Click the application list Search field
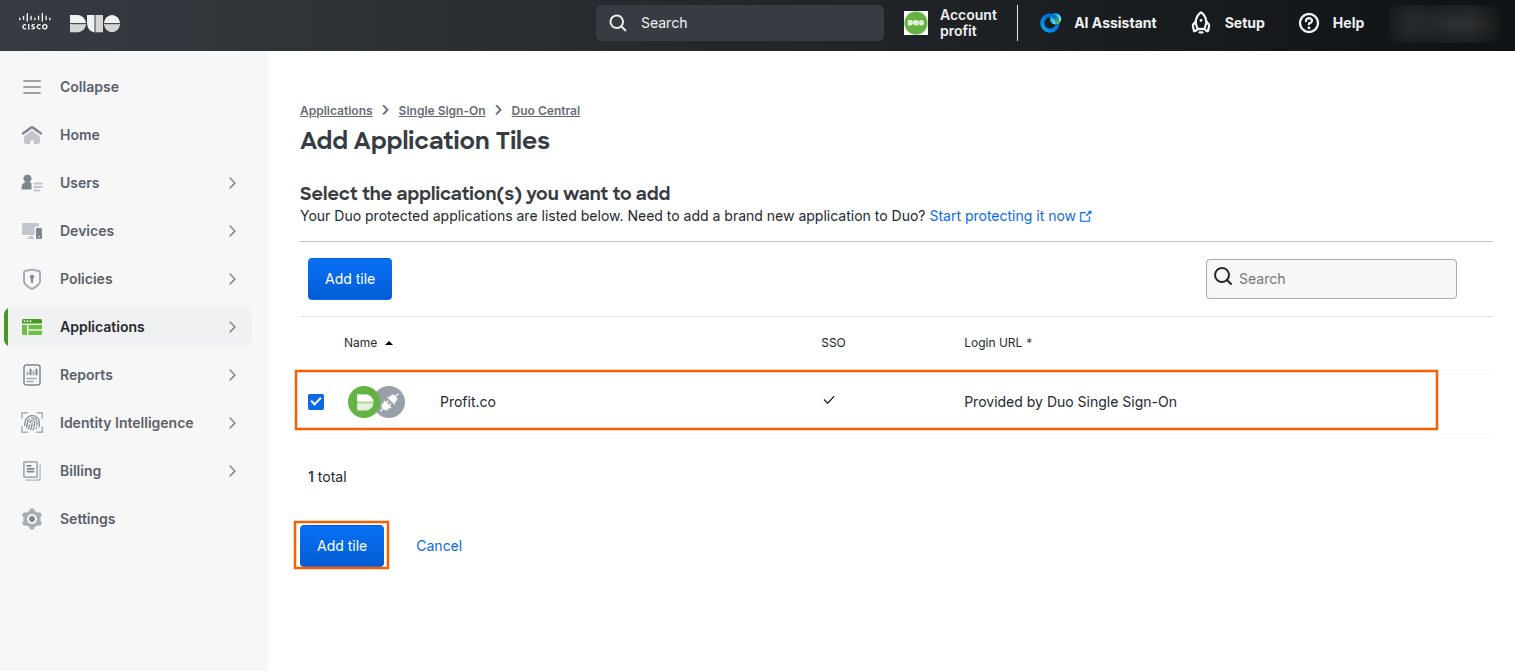Screen dimensions: 1515x671 click(x=1331, y=279)
